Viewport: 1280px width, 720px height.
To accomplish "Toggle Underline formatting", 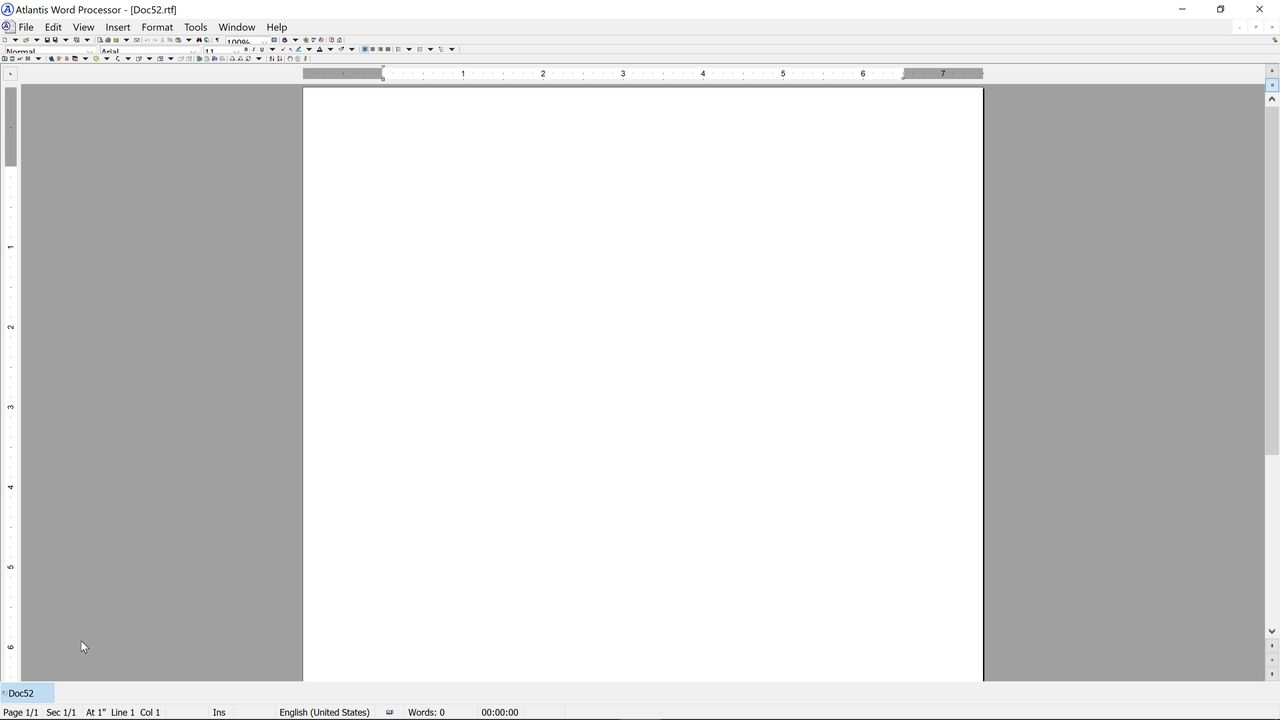I will (x=262, y=49).
